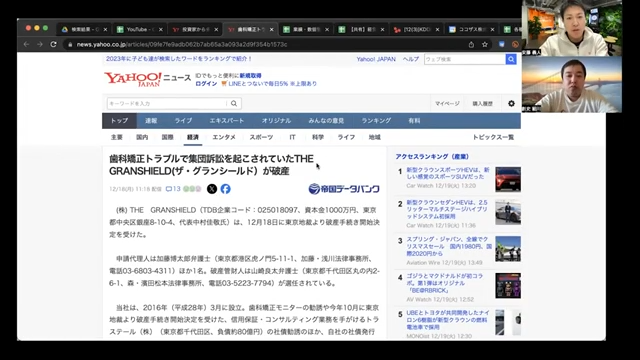Select オリジナル in the news navigation

click(x=276, y=121)
